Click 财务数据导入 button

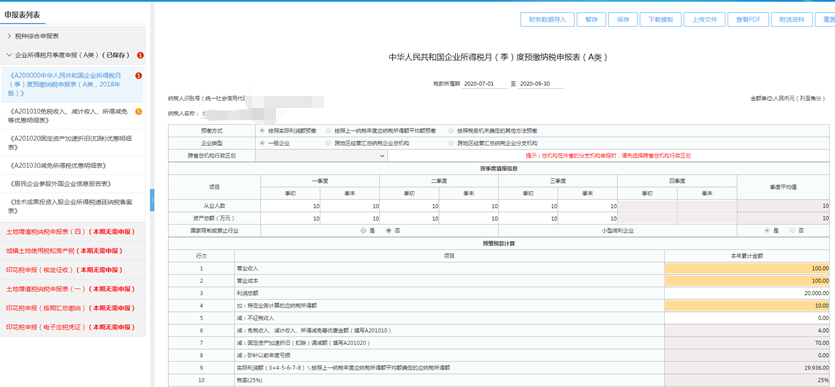tap(547, 19)
